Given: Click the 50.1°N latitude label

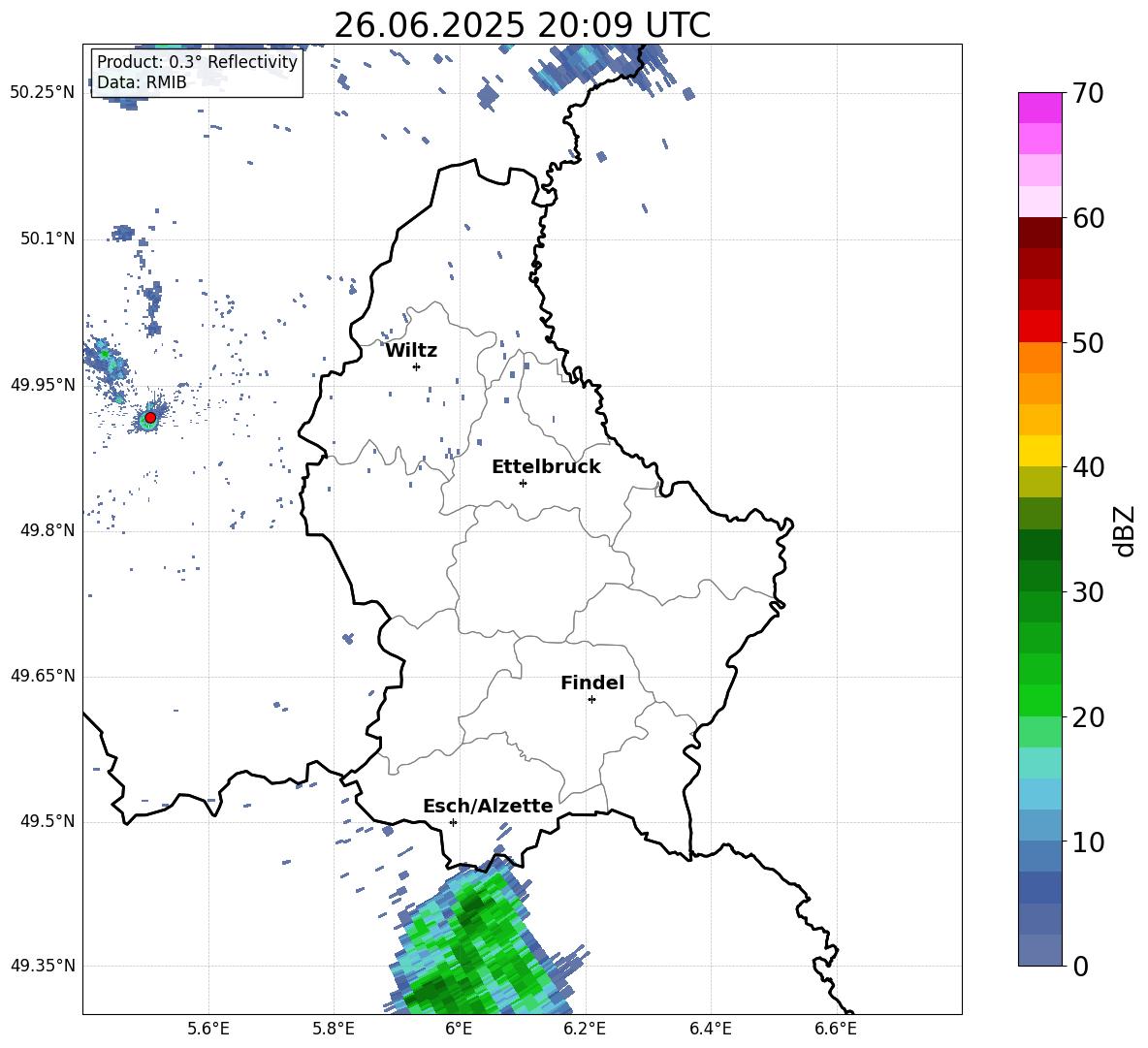Looking at the screenshot, I should coord(48,239).
